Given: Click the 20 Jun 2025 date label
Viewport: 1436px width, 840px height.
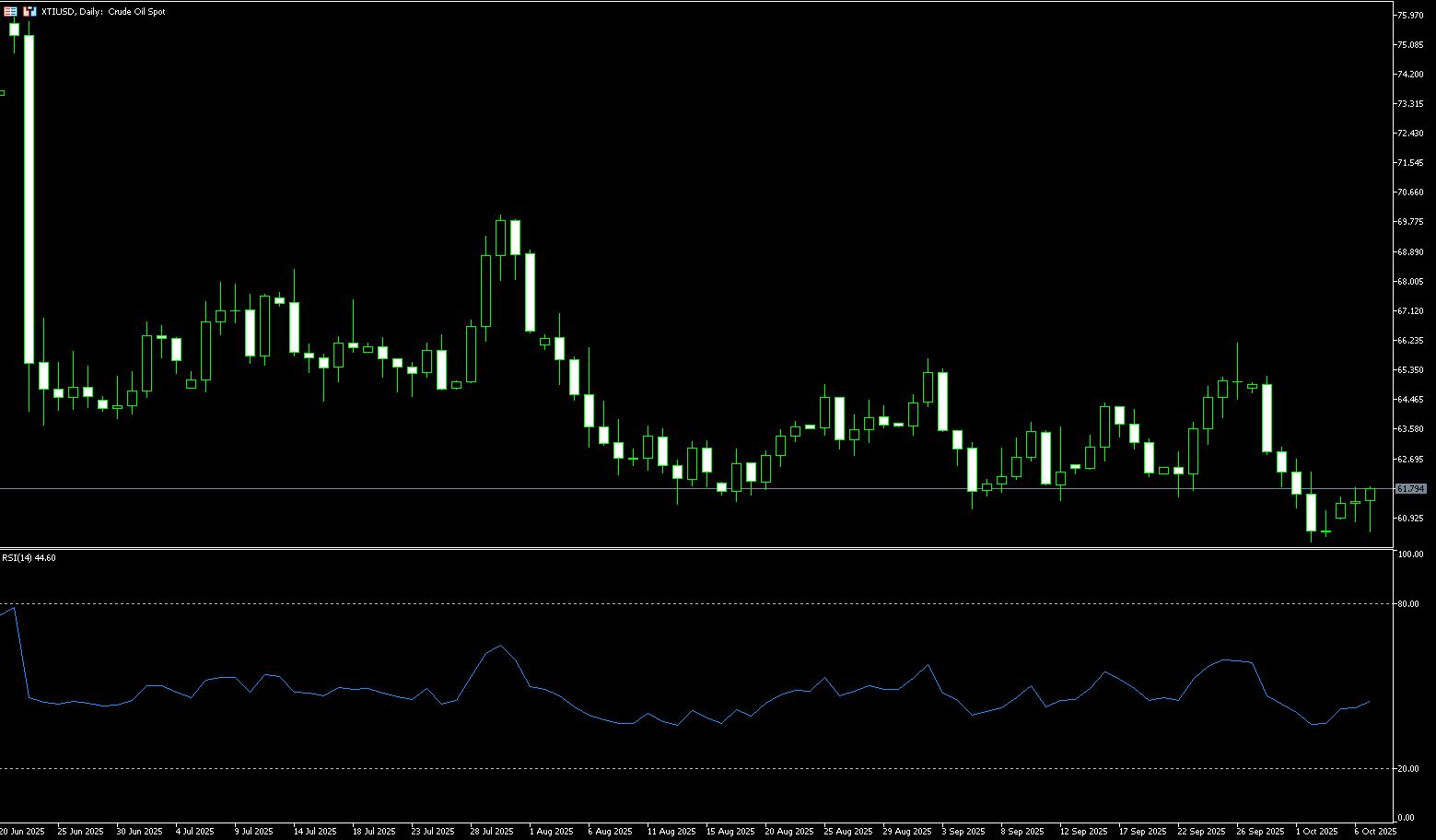Looking at the screenshot, I should coord(22,831).
